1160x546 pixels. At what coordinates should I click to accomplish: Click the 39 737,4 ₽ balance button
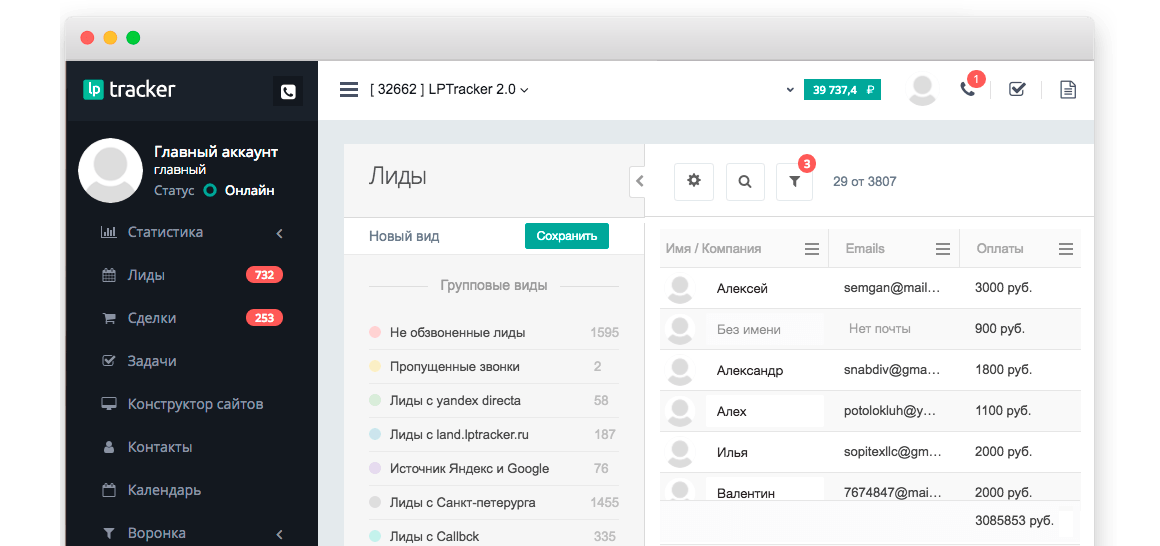pos(842,89)
